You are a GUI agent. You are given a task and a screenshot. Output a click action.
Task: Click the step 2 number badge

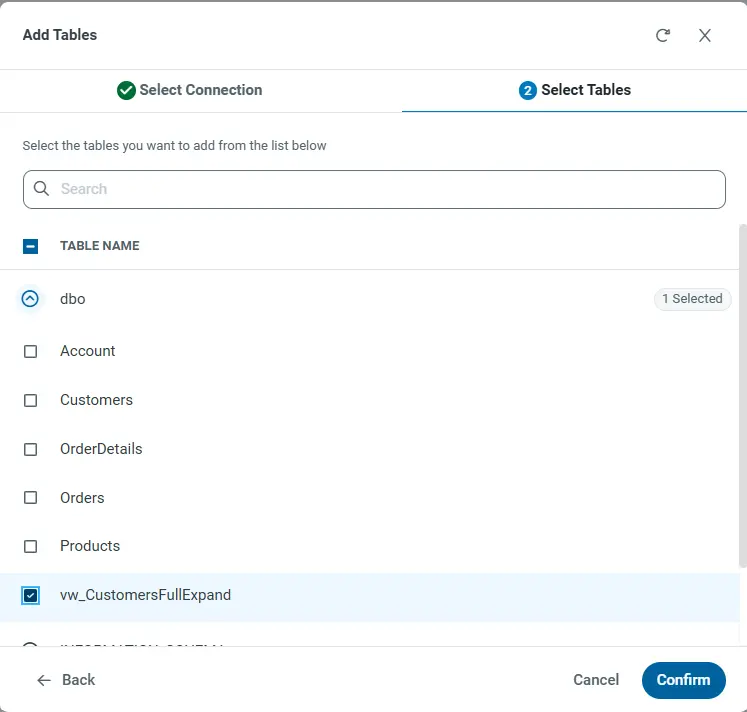[527, 90]
